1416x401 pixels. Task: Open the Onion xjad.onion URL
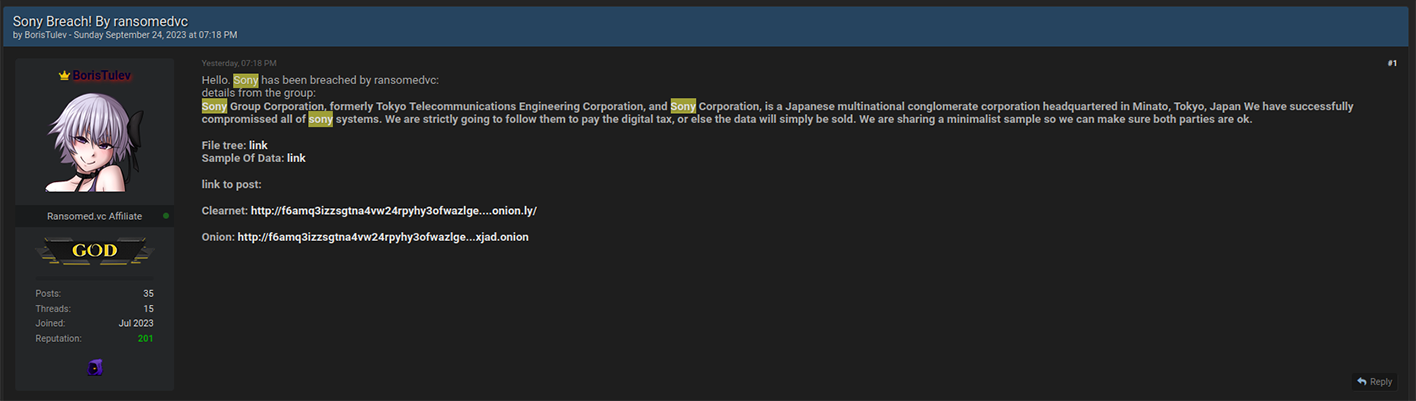383,237
